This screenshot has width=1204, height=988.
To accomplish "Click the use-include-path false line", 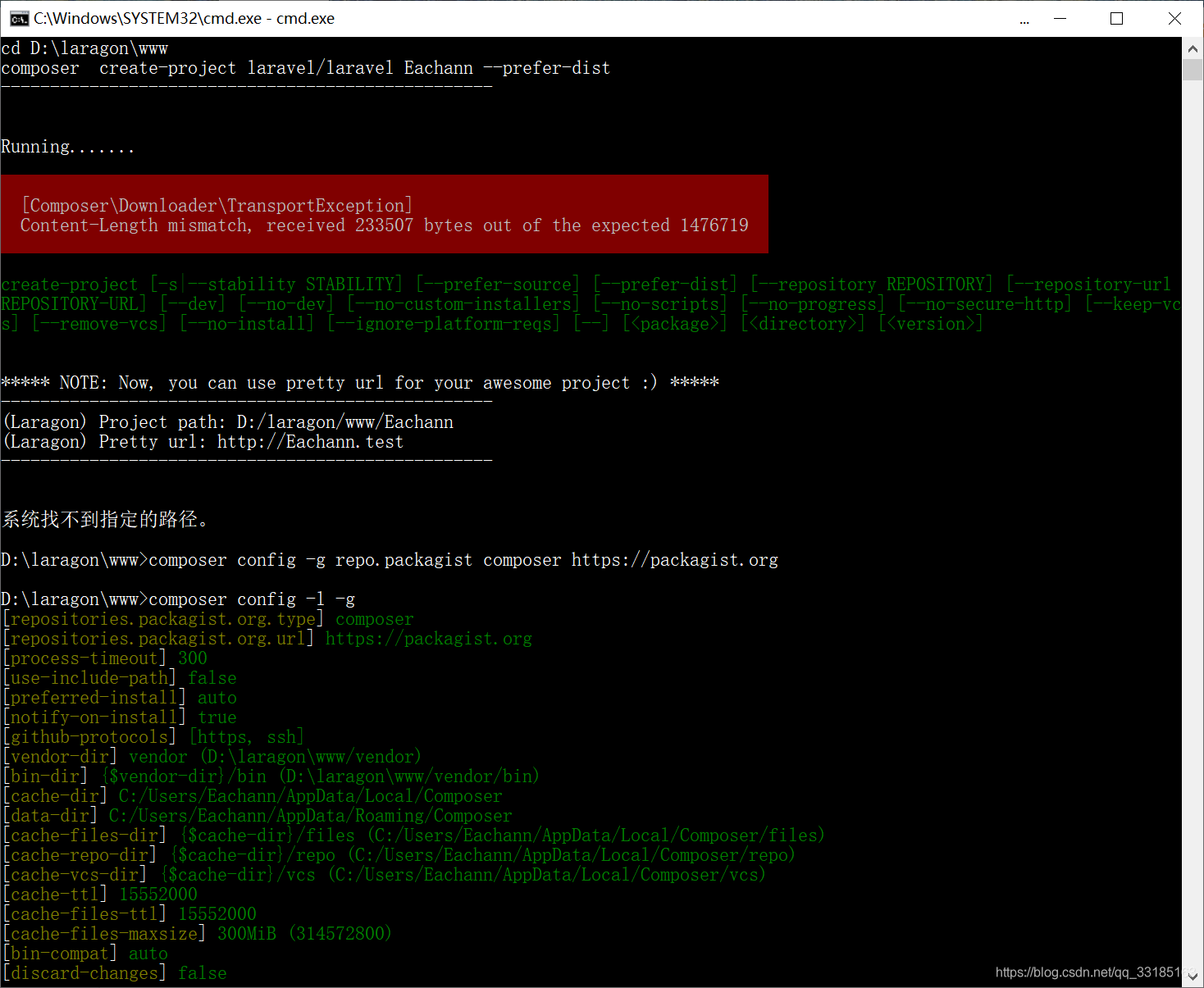I will click(x=120, y=678).
